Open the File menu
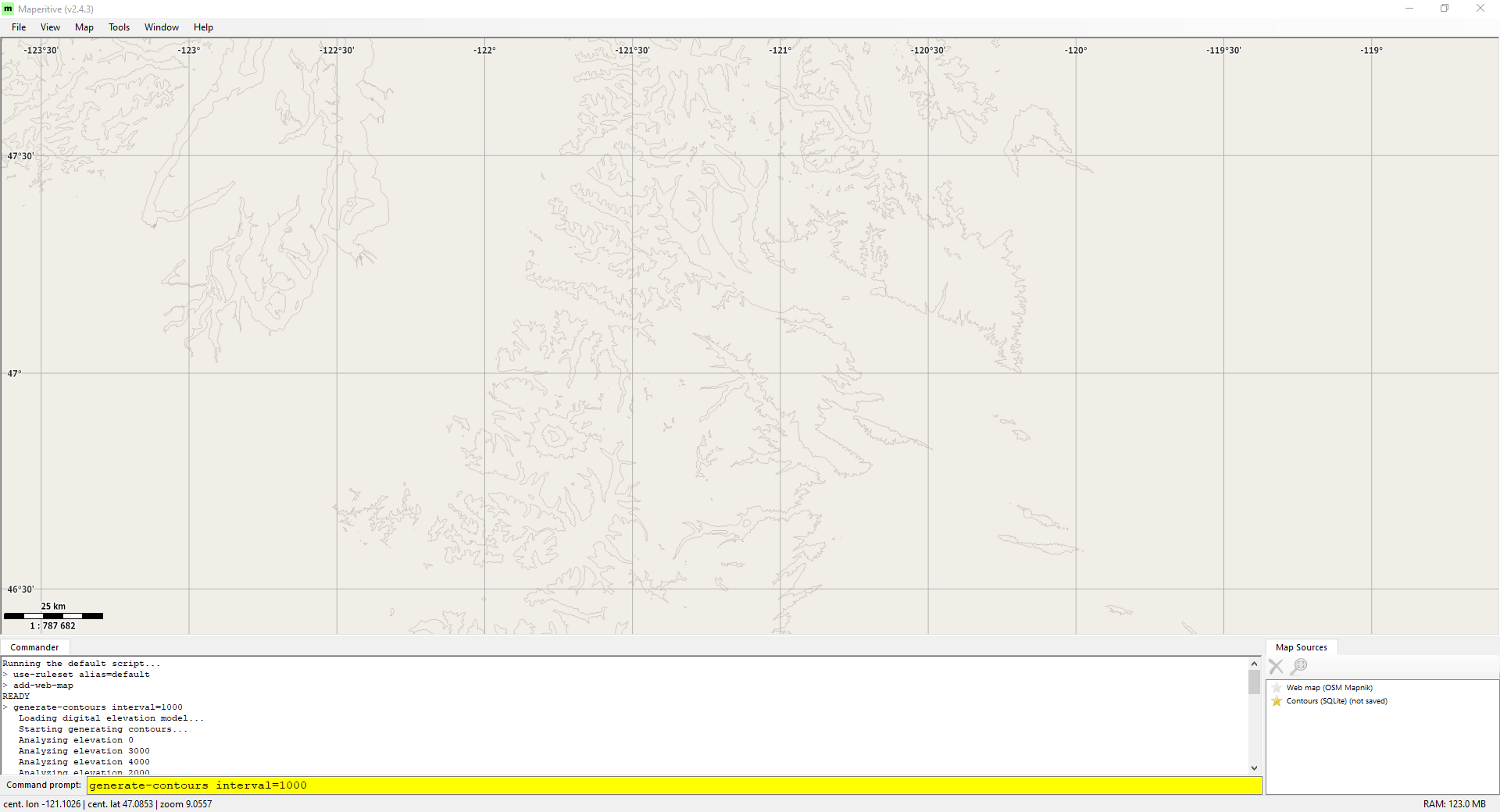 18,27
